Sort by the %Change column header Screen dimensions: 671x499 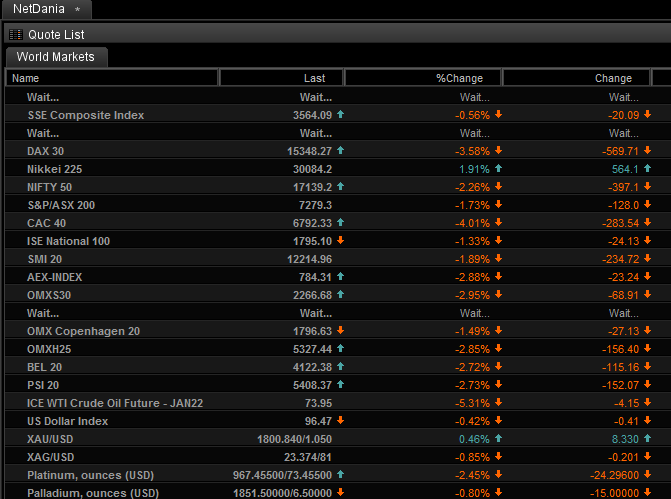(x=423, y=78)
